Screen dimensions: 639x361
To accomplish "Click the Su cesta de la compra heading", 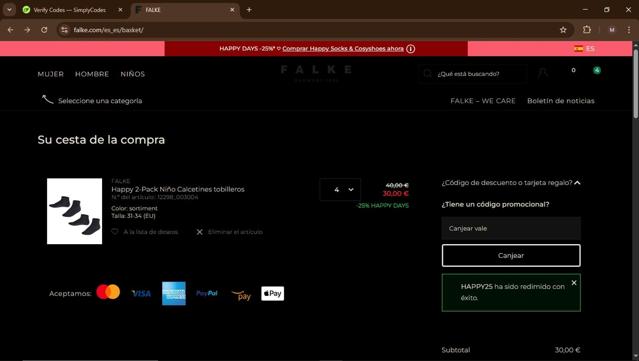I will tap(101, 140).
